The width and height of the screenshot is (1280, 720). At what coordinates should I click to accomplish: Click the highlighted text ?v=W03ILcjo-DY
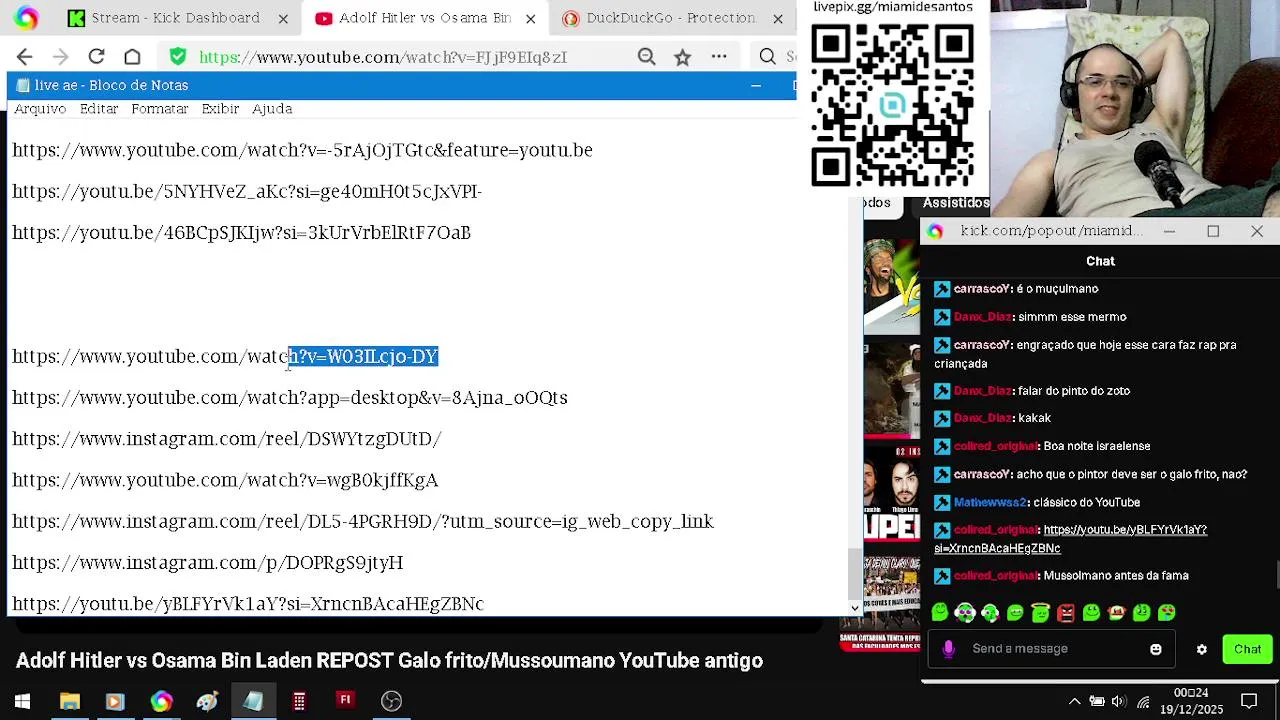point(363,356)
